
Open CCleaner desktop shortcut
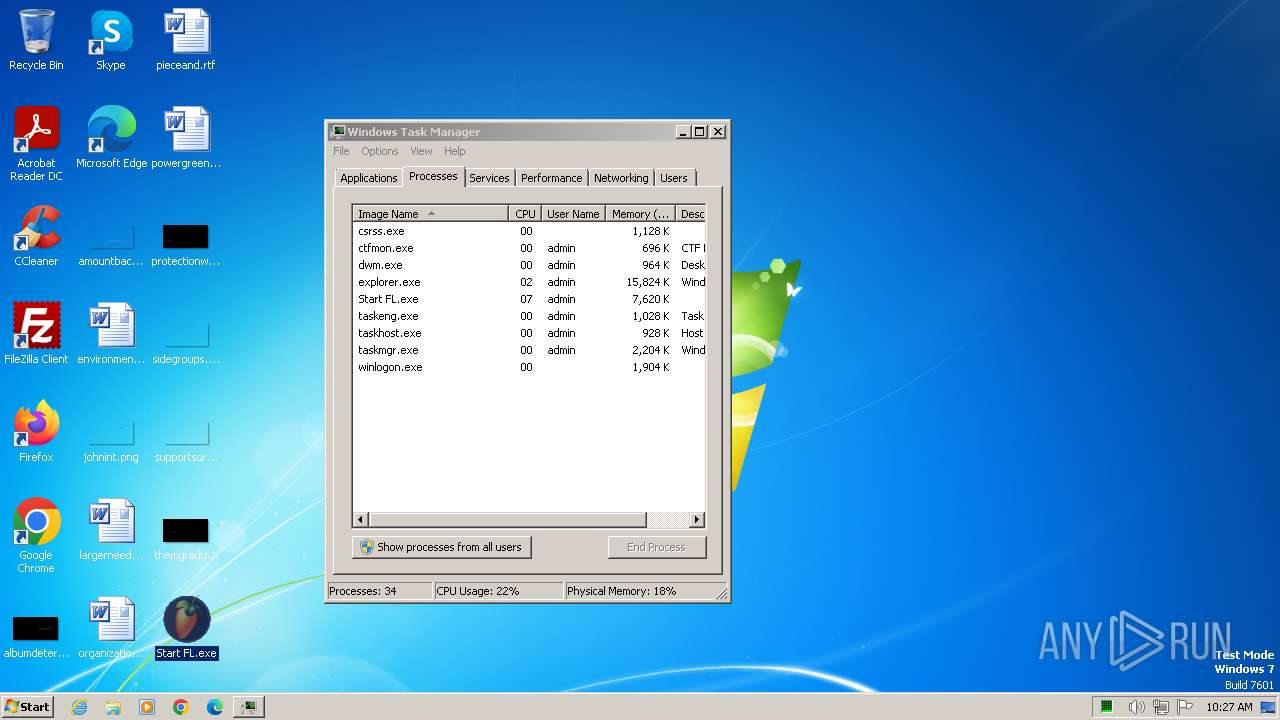coord(36,236)
